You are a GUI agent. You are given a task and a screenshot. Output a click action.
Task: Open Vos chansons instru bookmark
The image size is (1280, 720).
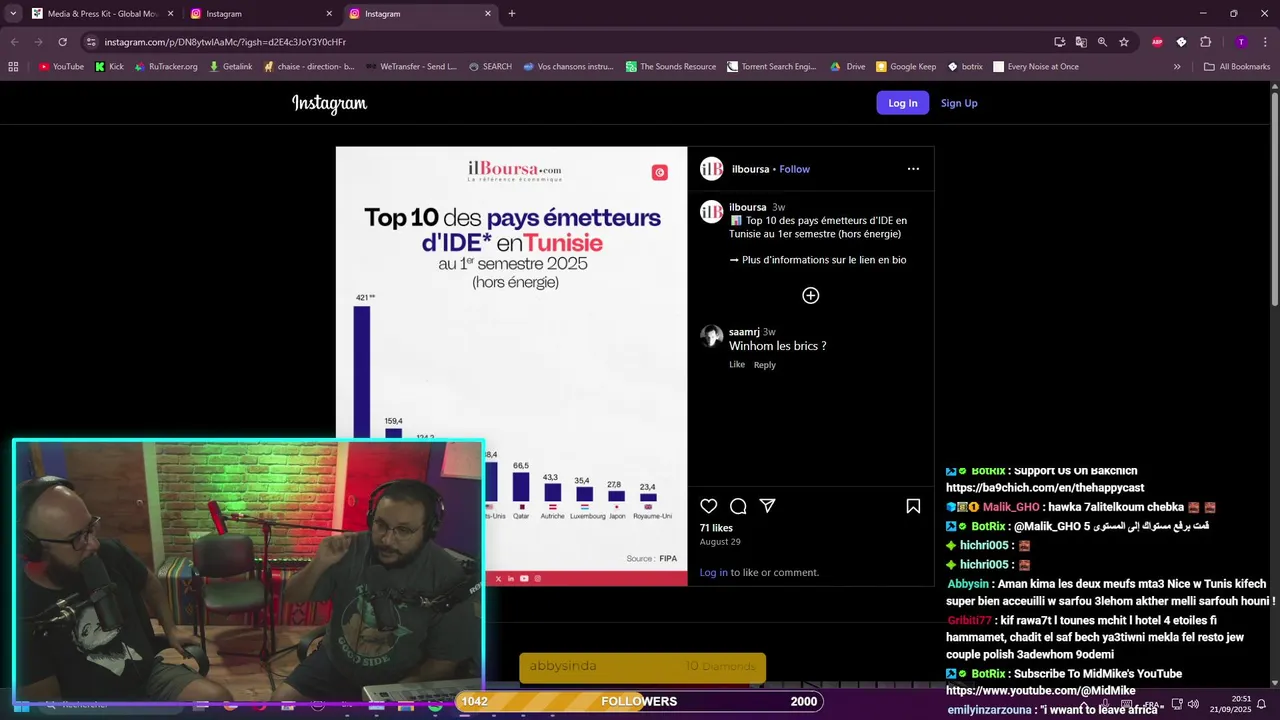coord(568,67)
